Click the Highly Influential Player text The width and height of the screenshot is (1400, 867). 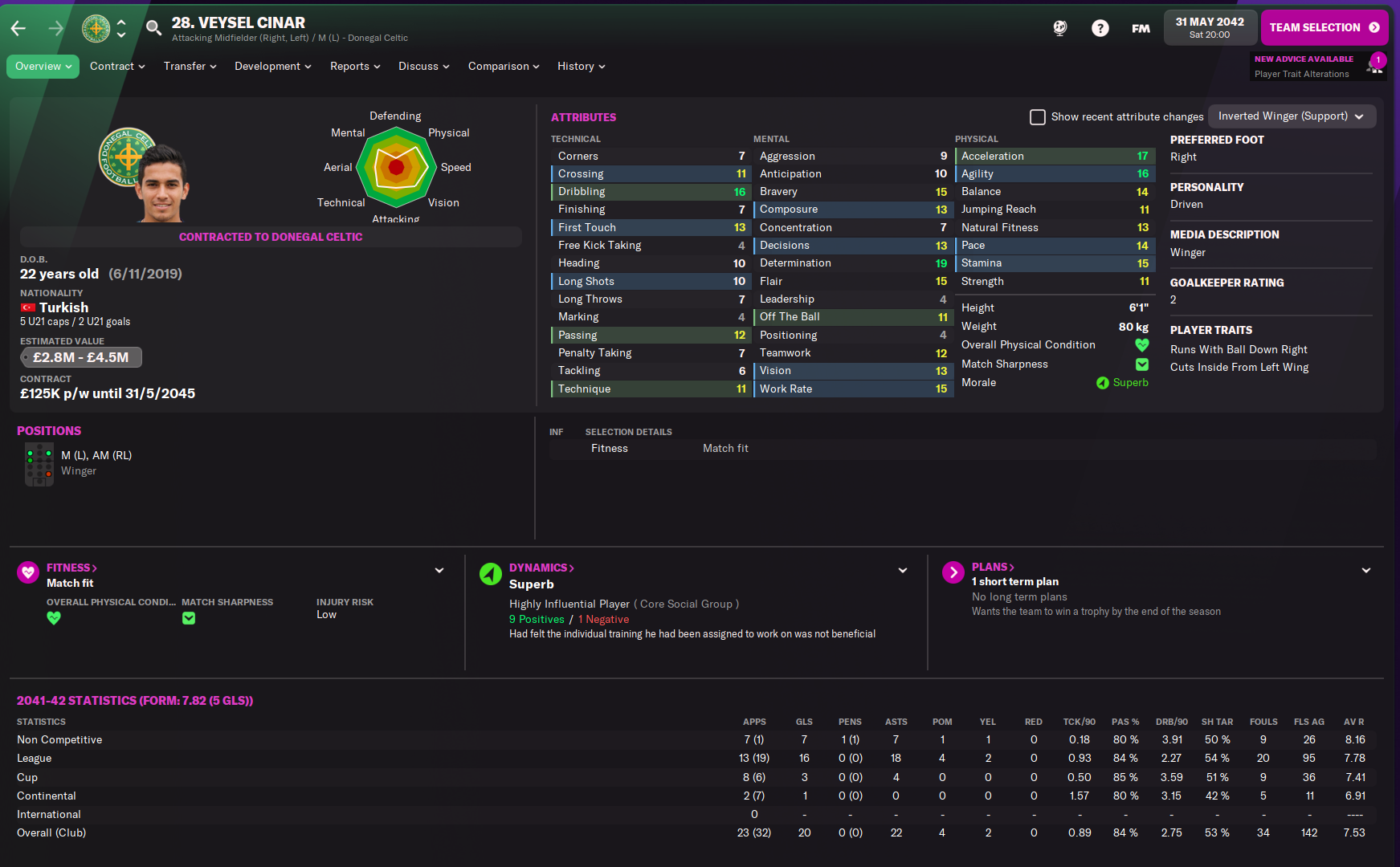click(569, 604)
